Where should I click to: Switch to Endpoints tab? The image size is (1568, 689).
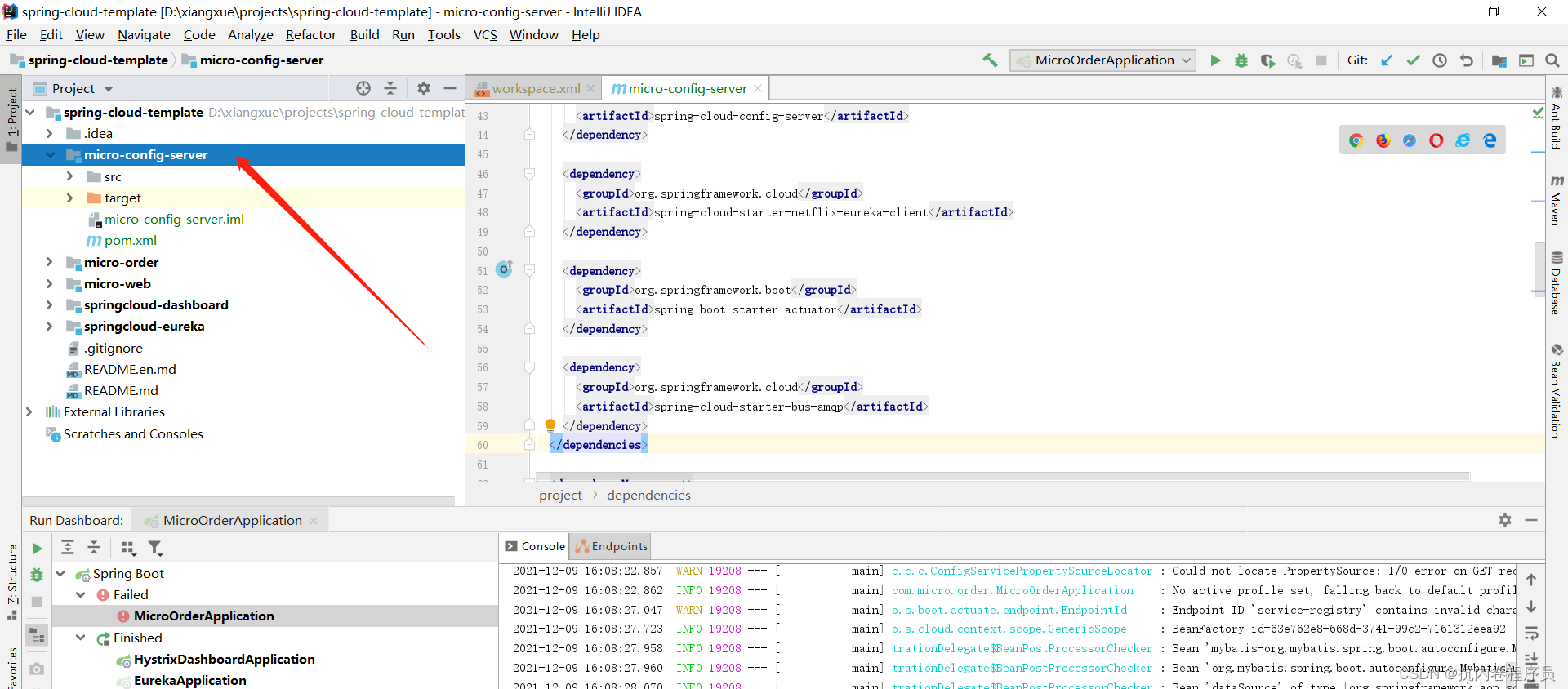[x=611, y=546]
